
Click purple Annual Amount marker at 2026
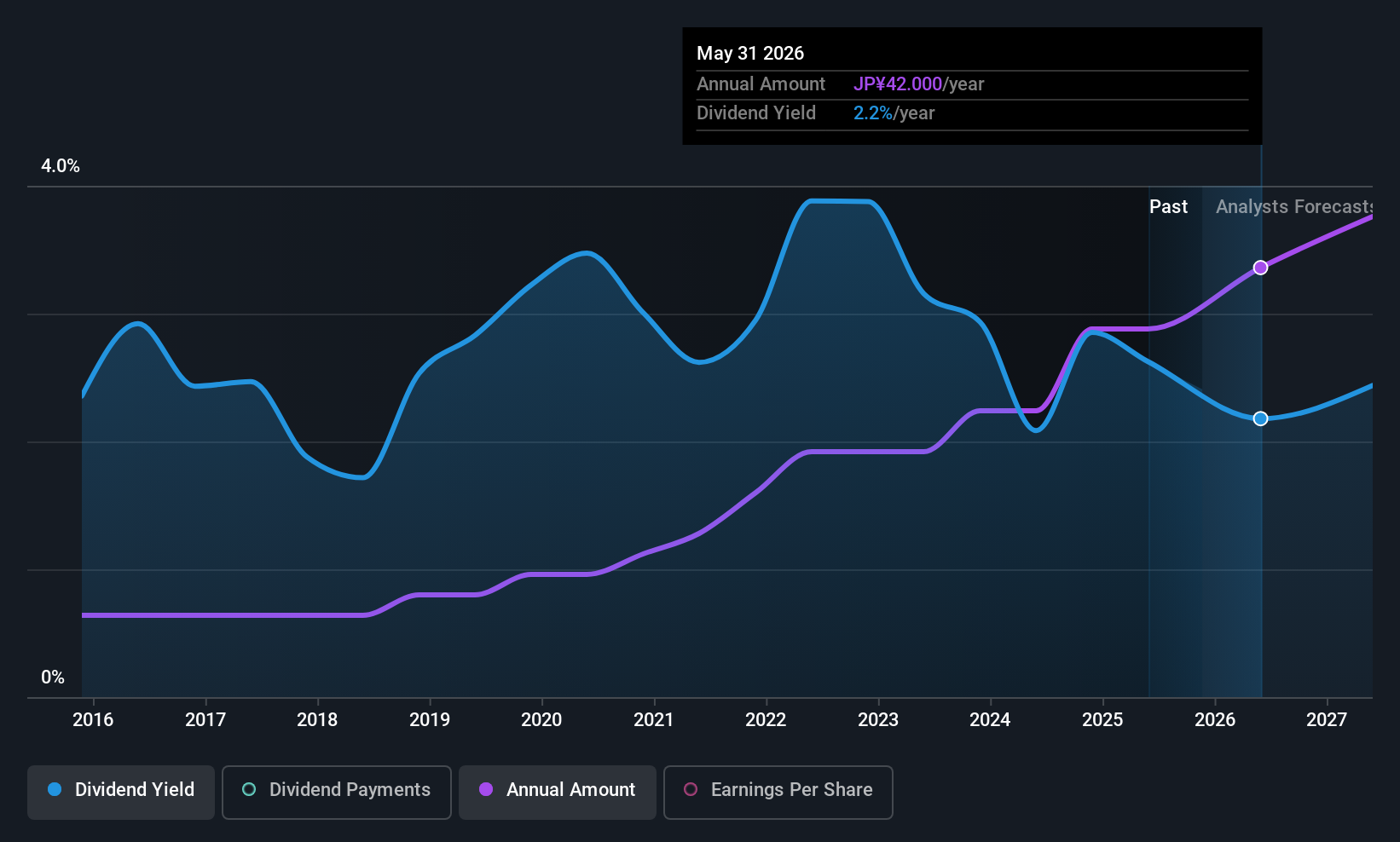point(1260,268)
